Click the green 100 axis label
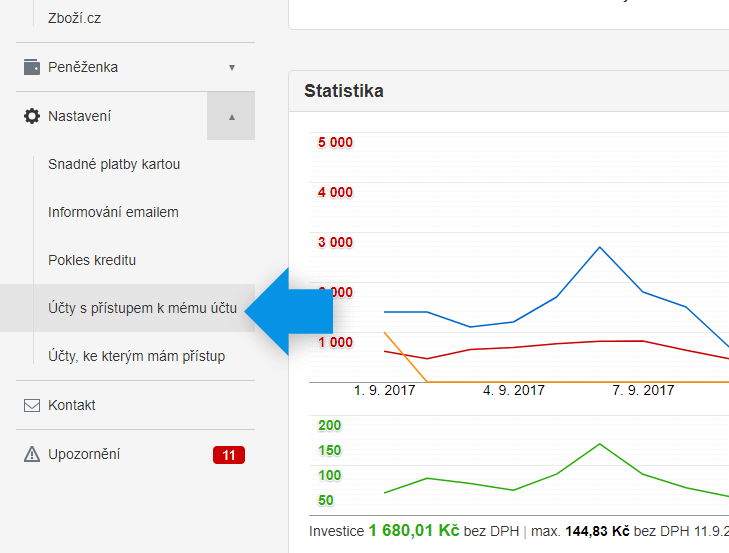The image size is (729, 553). click(x=330, y=475)
